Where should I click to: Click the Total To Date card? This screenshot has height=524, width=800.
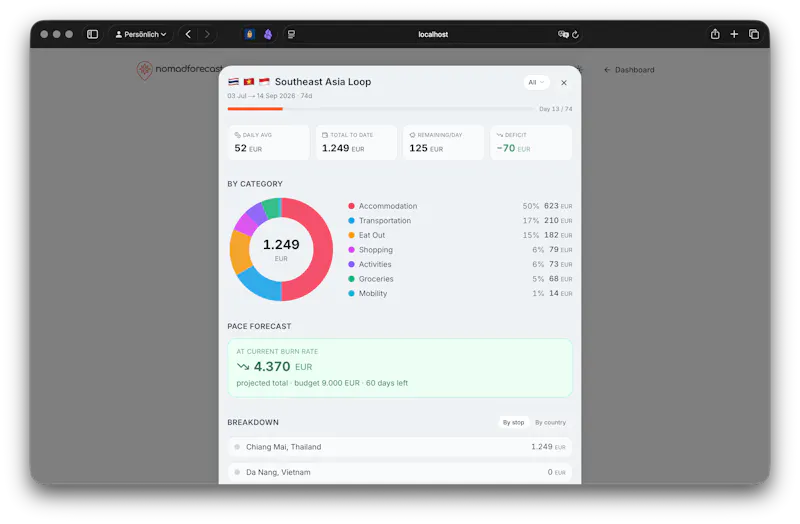click(356, 142)
